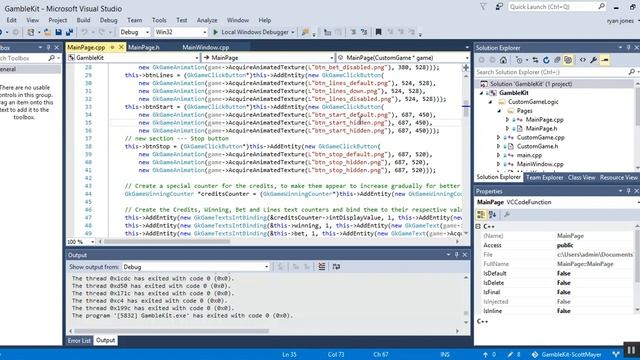Screen dimensions: 640x360
Task: Switch to the MainPage.h editor tab
Action: point(144,47)
